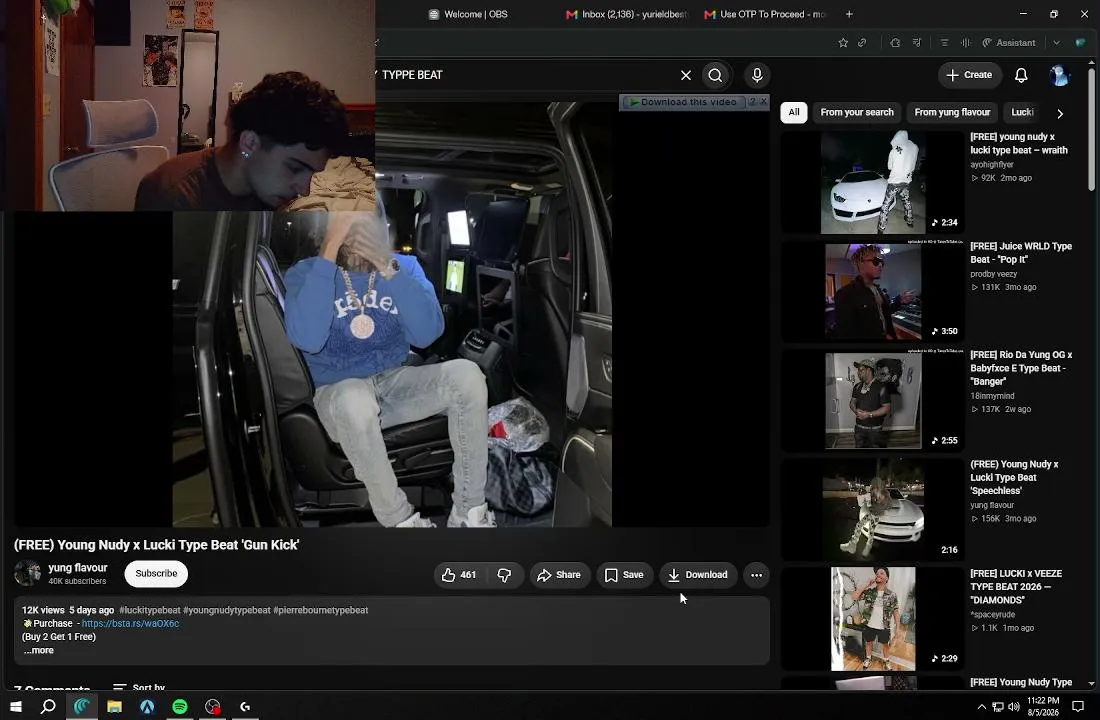Open the browser profile icon in toolbar
The height and width of the screenshot is (720, 1100).
pos(1080,43)
